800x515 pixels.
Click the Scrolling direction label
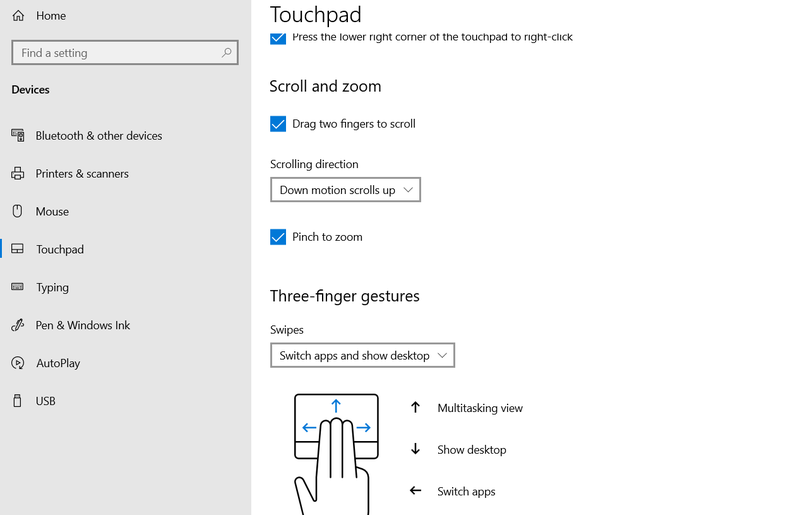coord(314,164)
